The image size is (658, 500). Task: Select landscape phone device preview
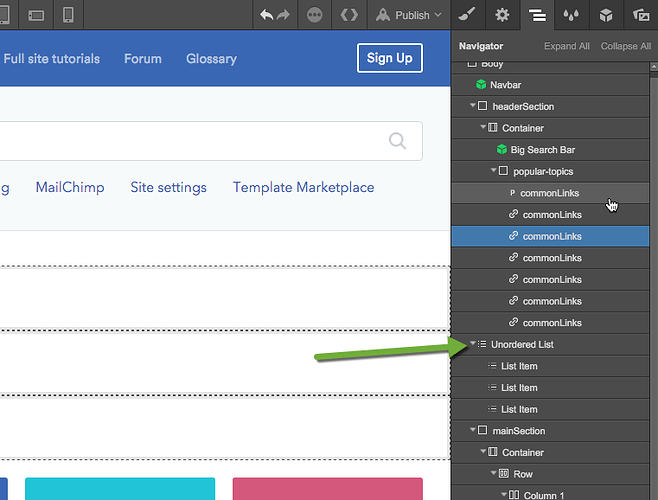point(36,16)
